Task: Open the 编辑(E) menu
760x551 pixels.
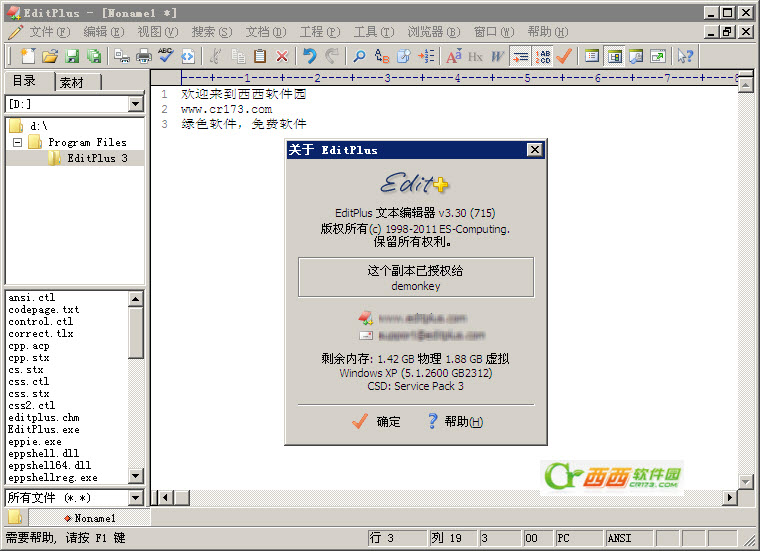Action: pos(104,32)
